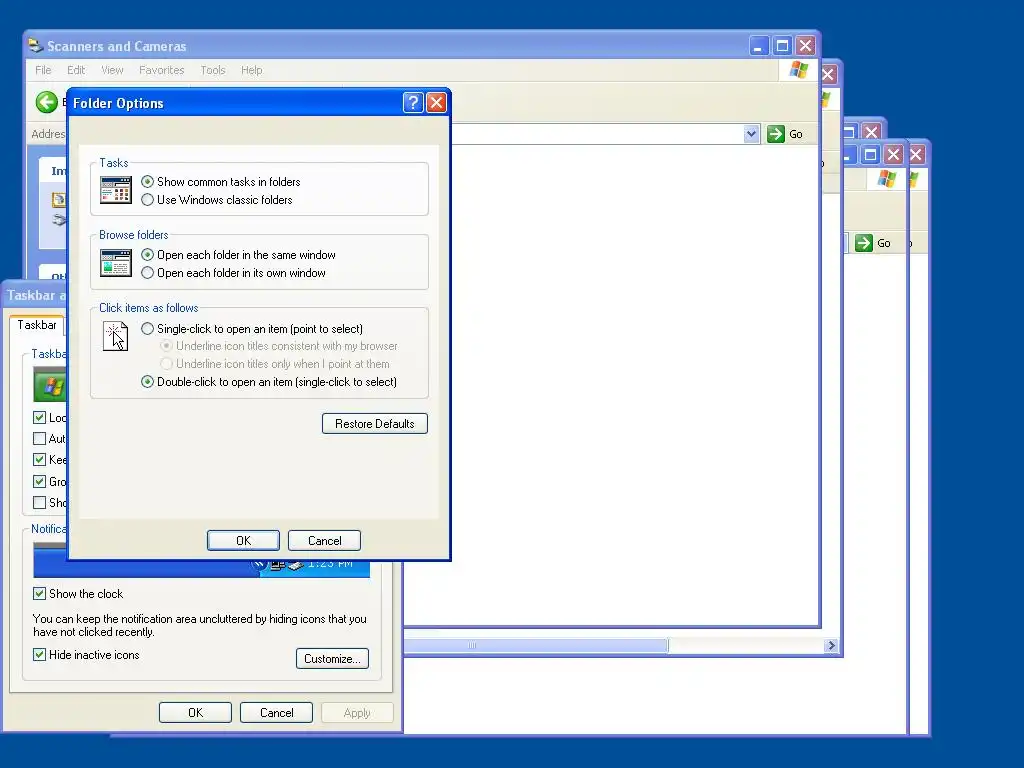Click the Go label in Scanners and Cameras
Image resolution: width=1024 pixels, height=768 pixels.
click(795, 134)
